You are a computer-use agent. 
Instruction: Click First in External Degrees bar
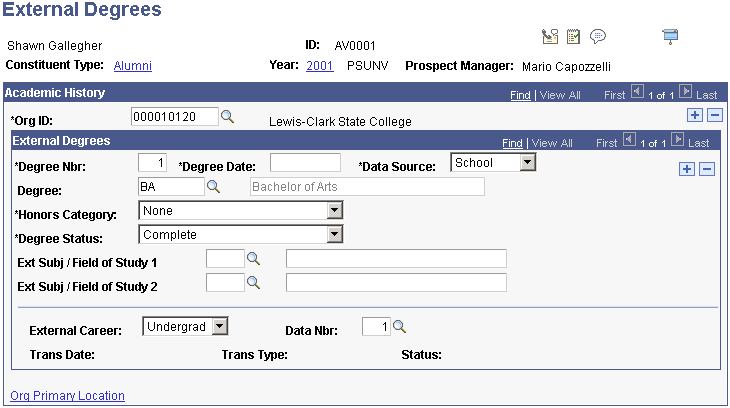(x=607, y=143)
